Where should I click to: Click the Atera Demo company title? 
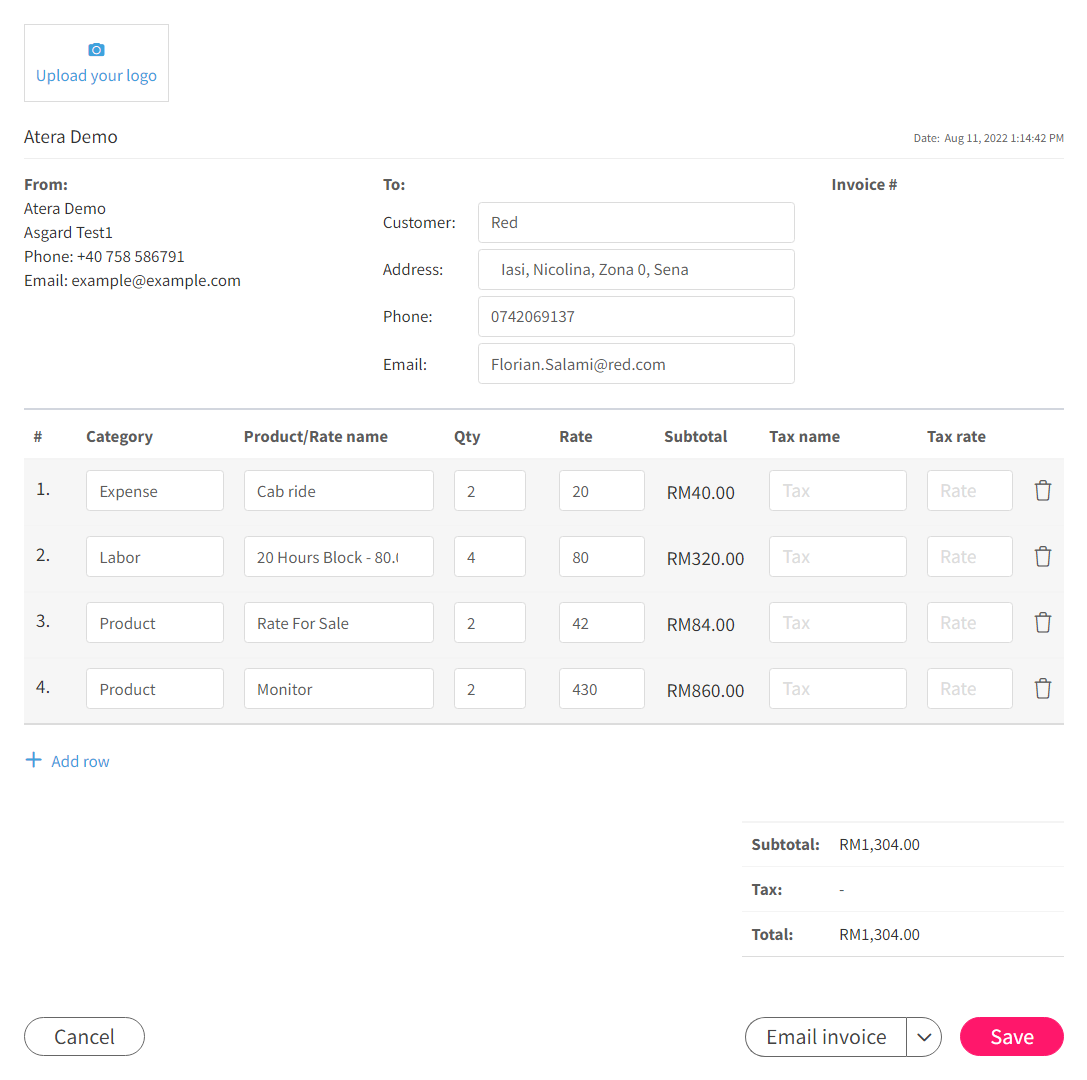point(71,137)
